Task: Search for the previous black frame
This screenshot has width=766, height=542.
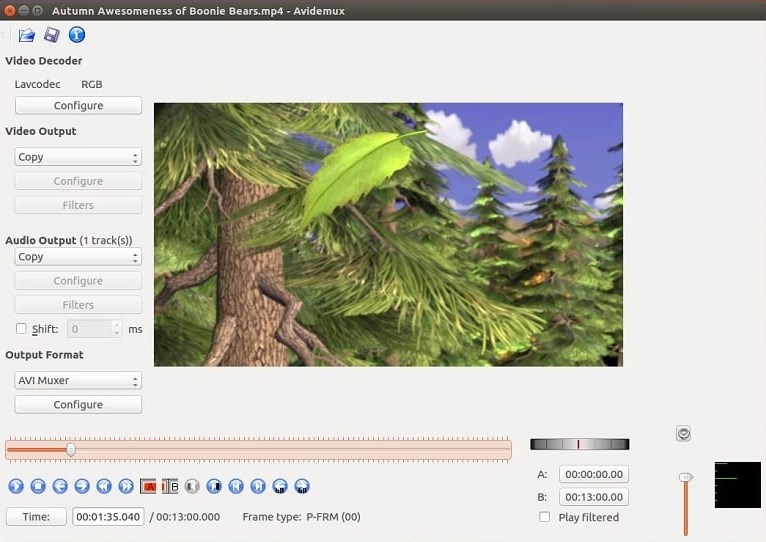Action: click(x=192, y=486)
